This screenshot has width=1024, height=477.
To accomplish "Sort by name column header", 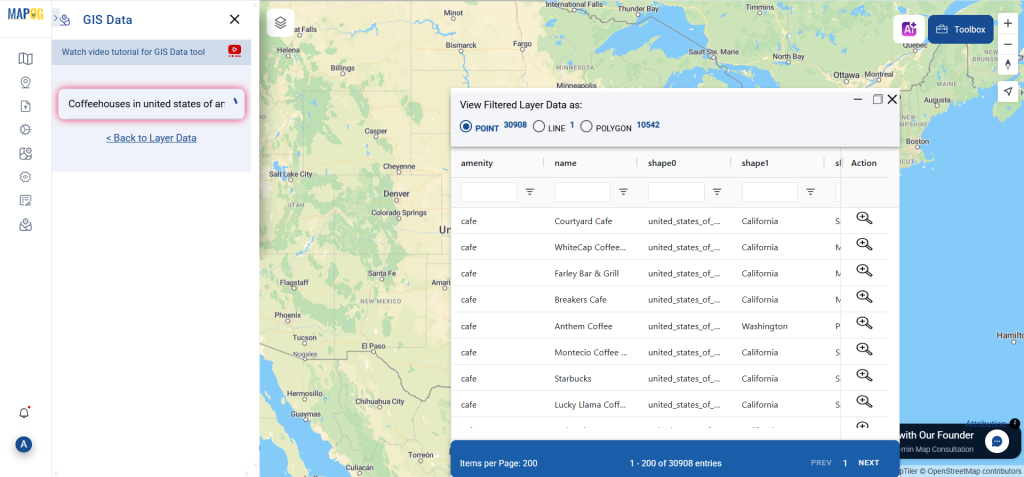I will (x=566, y=163).
